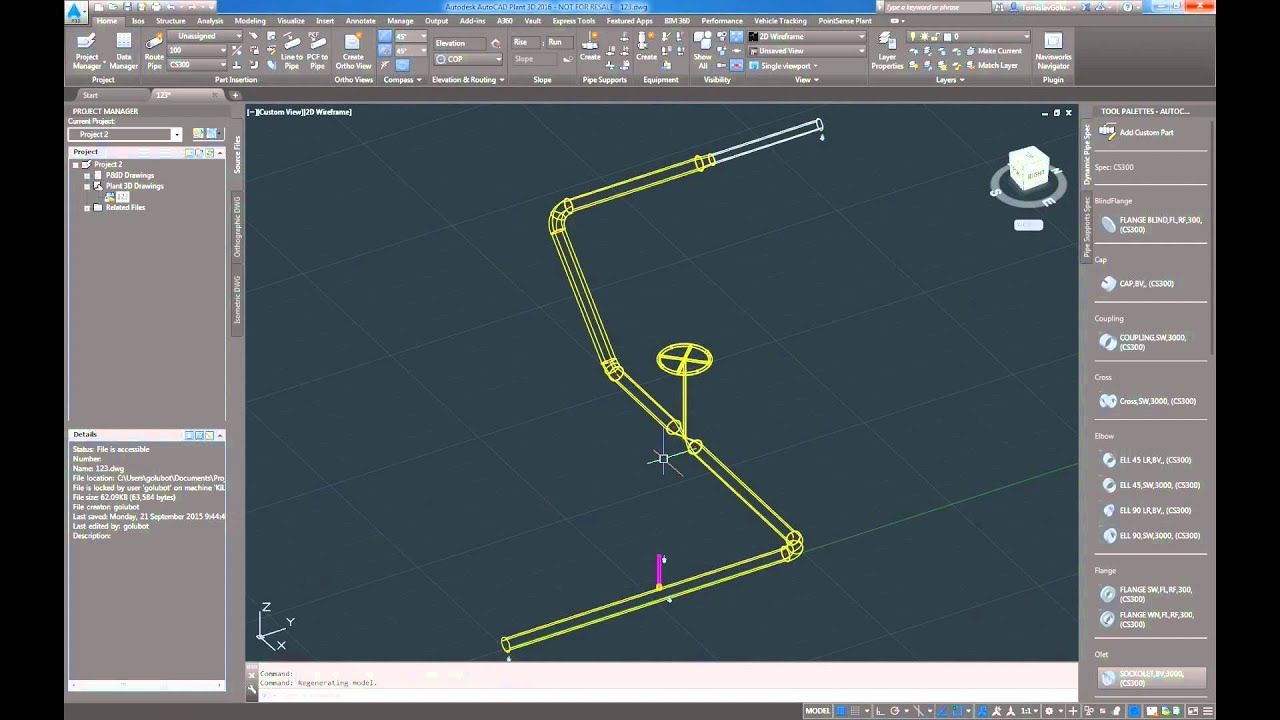Select Cross,SW,3000 (CS300) part
1280x720 pixels.
(x=1147, y=401)
